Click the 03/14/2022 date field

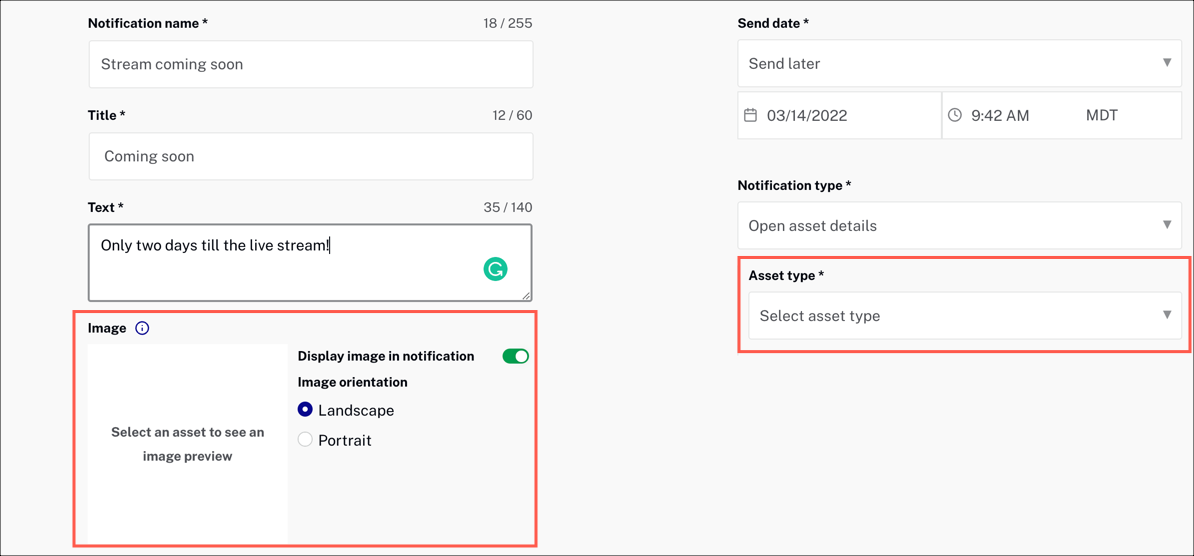pos(839,116)
